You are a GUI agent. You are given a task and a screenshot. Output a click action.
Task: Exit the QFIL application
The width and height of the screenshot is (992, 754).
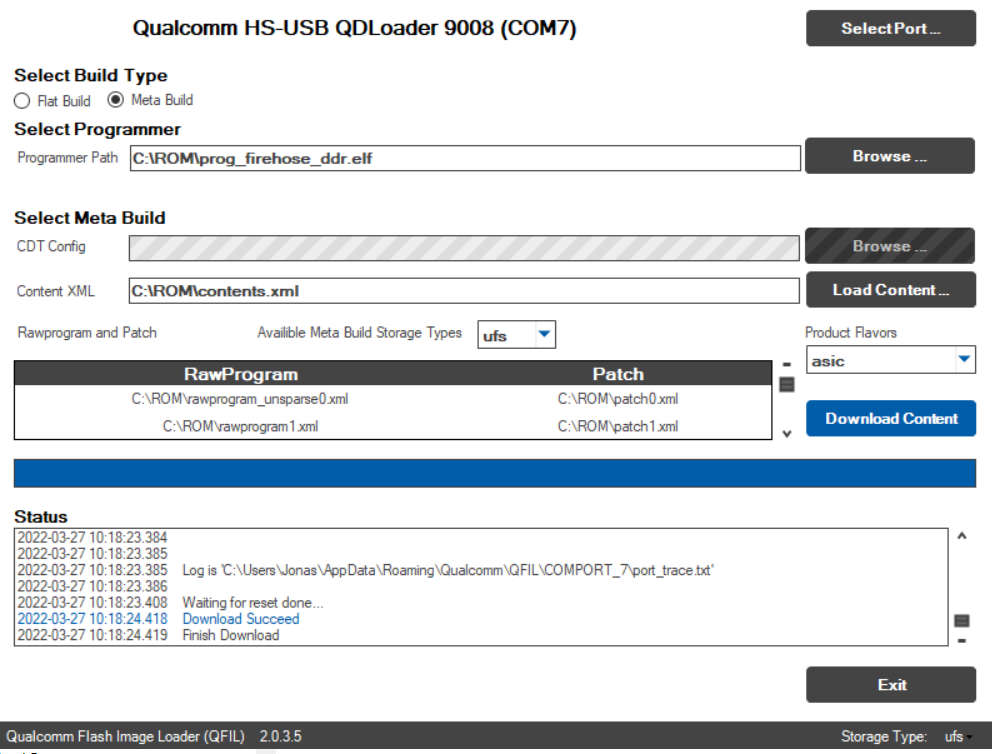tap(891, 684)
